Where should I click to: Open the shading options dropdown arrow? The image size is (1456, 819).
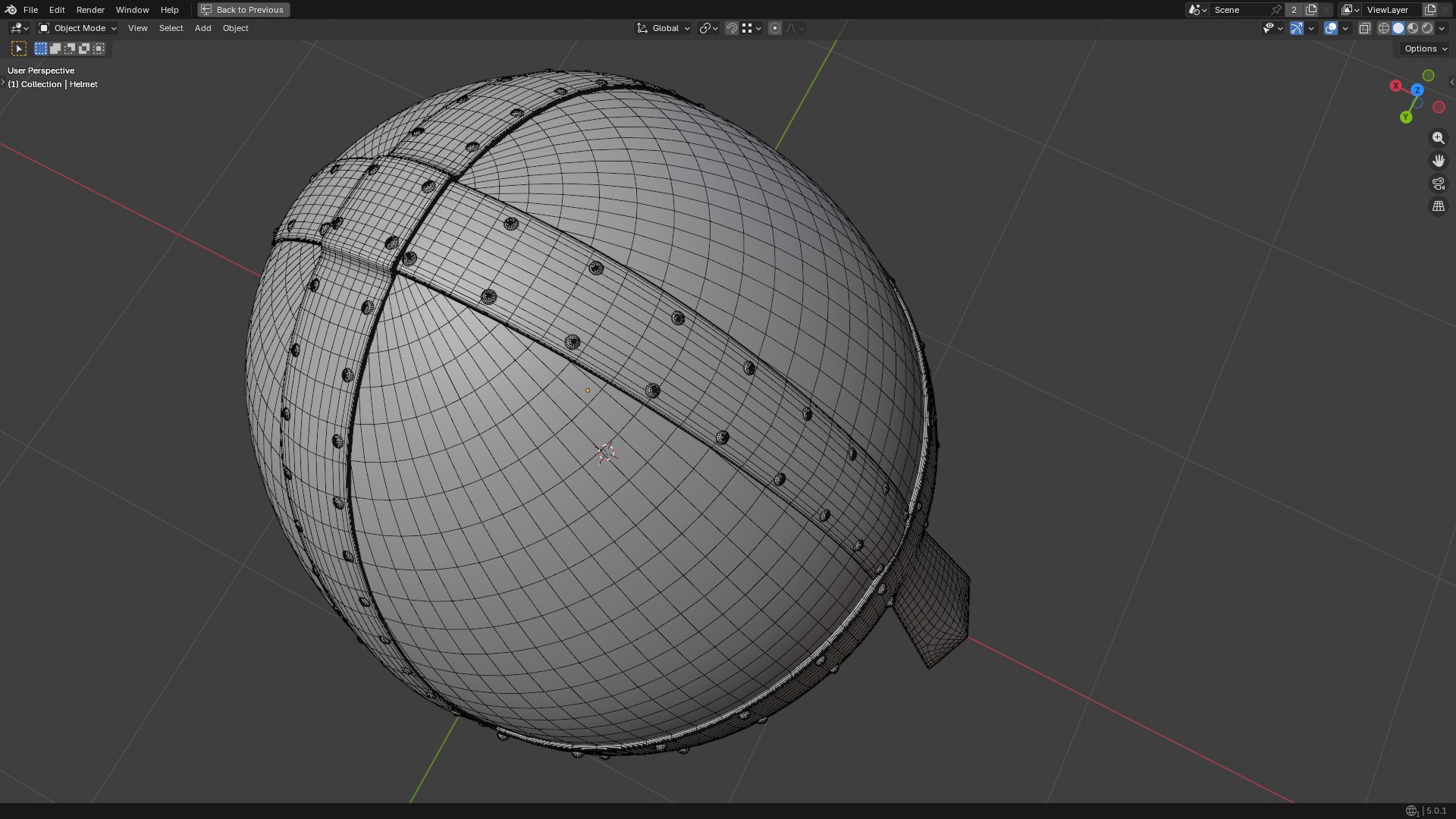click(x=1442, y=28)
